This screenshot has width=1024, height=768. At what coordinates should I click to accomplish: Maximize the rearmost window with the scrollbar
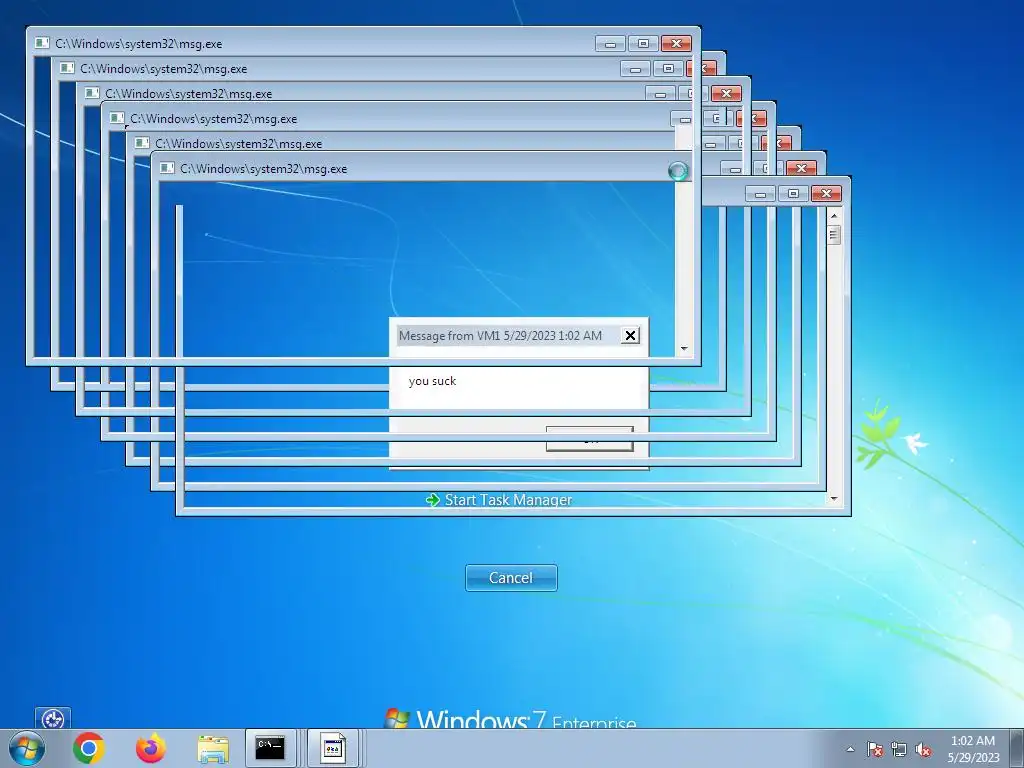793,194
